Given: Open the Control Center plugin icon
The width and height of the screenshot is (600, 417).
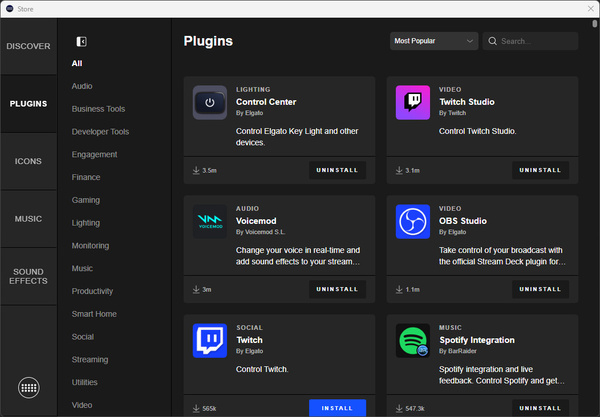Looking at the screenshot, I should click(x=210, y=103).
